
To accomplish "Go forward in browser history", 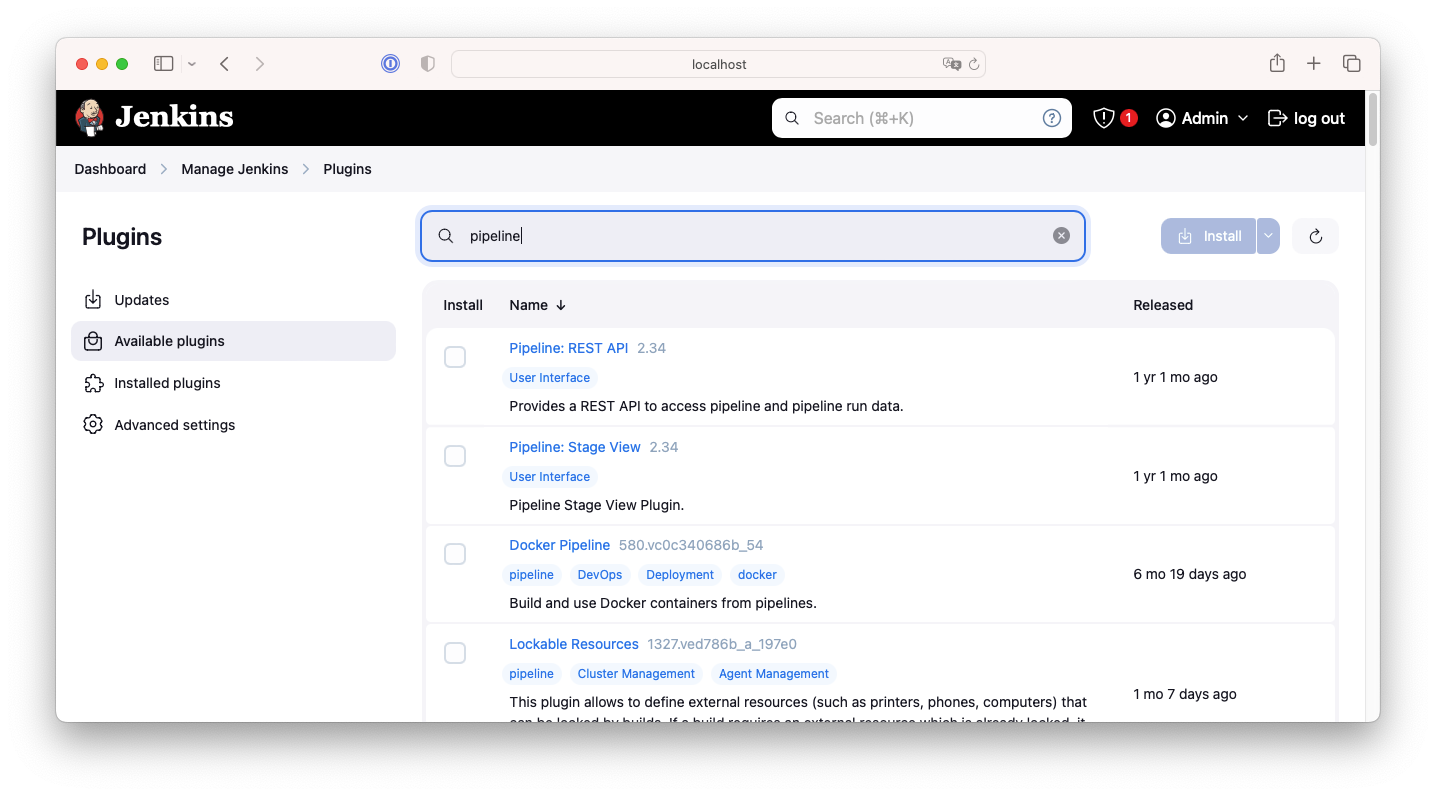I will (x=260, y=64).
